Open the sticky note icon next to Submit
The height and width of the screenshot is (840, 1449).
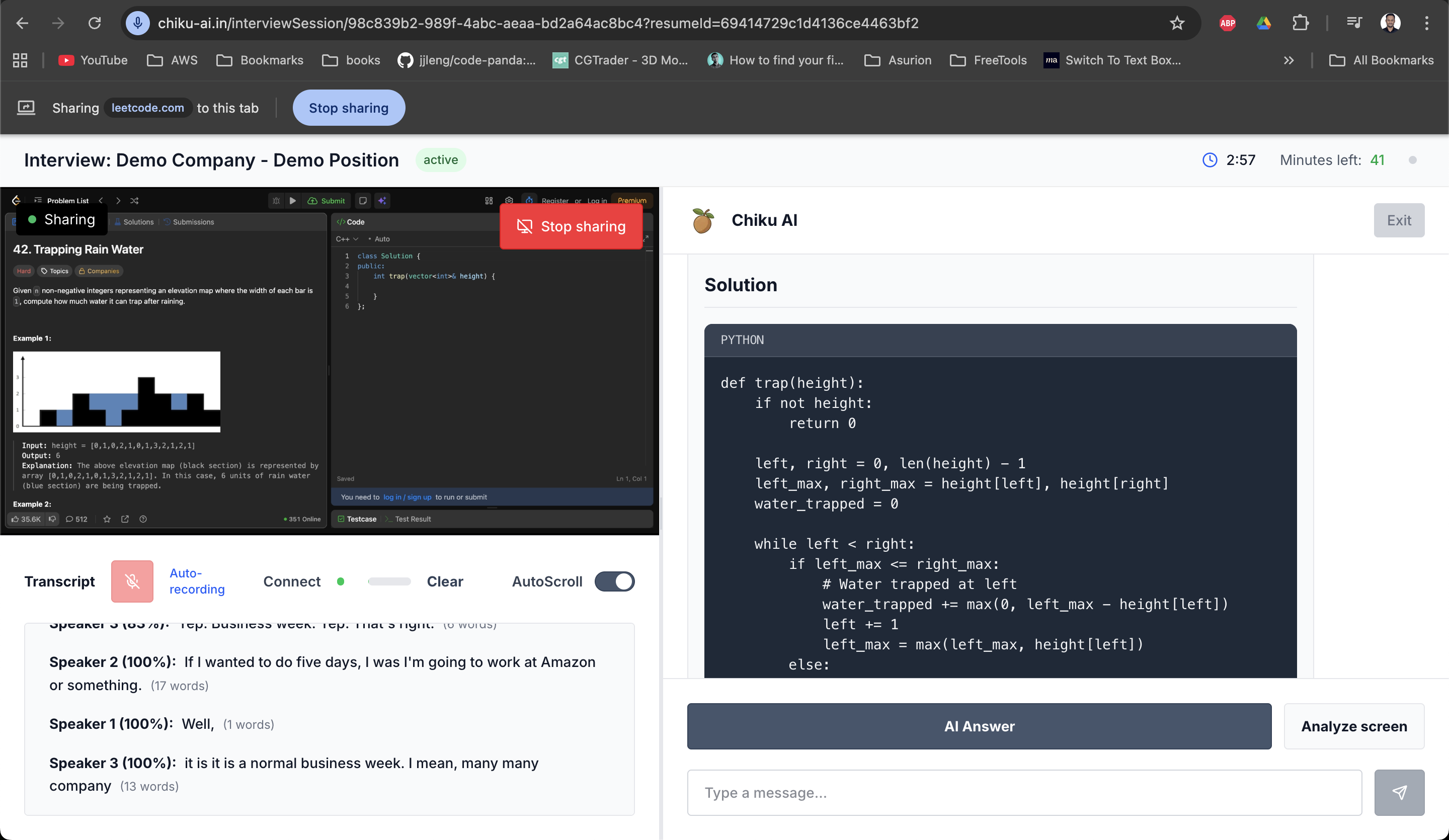[363, 201]
